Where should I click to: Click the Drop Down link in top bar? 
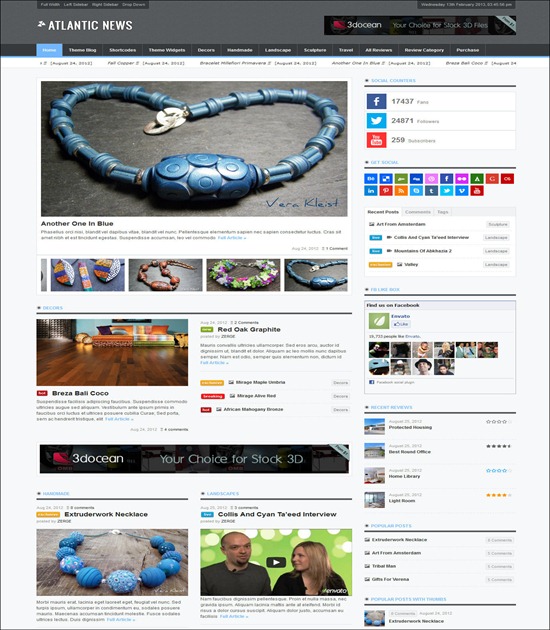(x=134, y=5)
